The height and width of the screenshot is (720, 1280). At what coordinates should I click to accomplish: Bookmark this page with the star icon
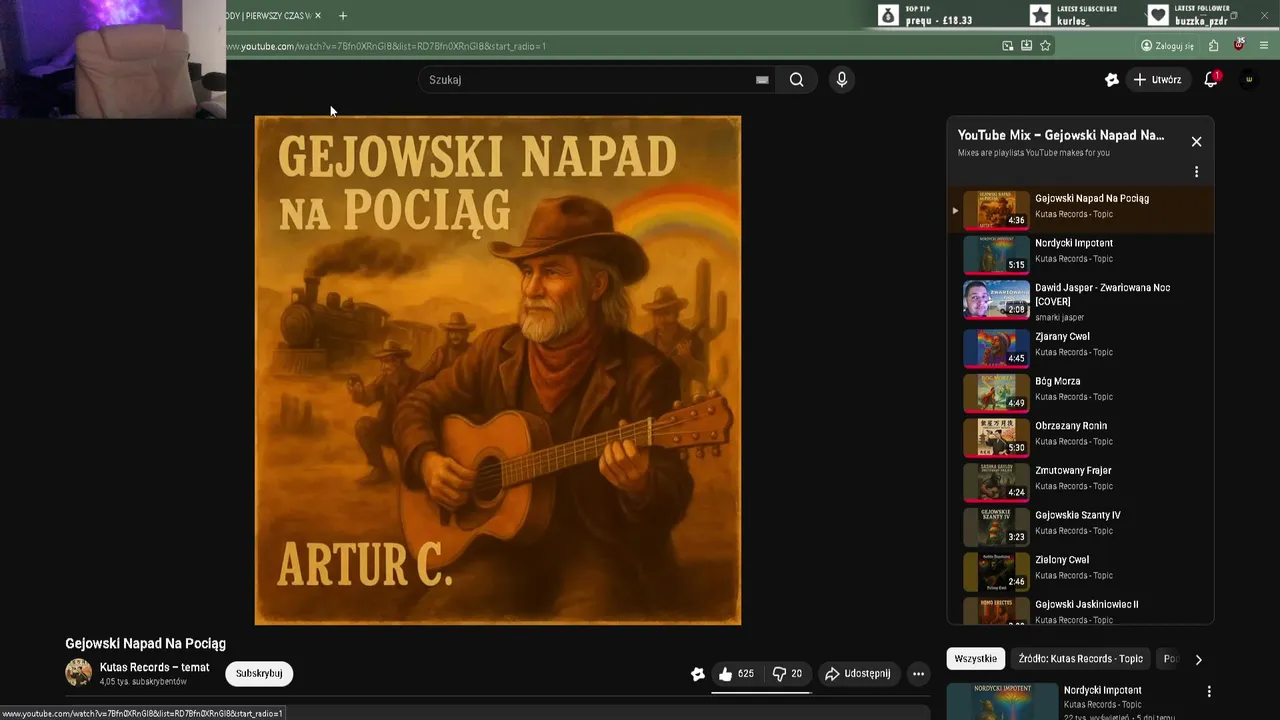click(1045, 46)
